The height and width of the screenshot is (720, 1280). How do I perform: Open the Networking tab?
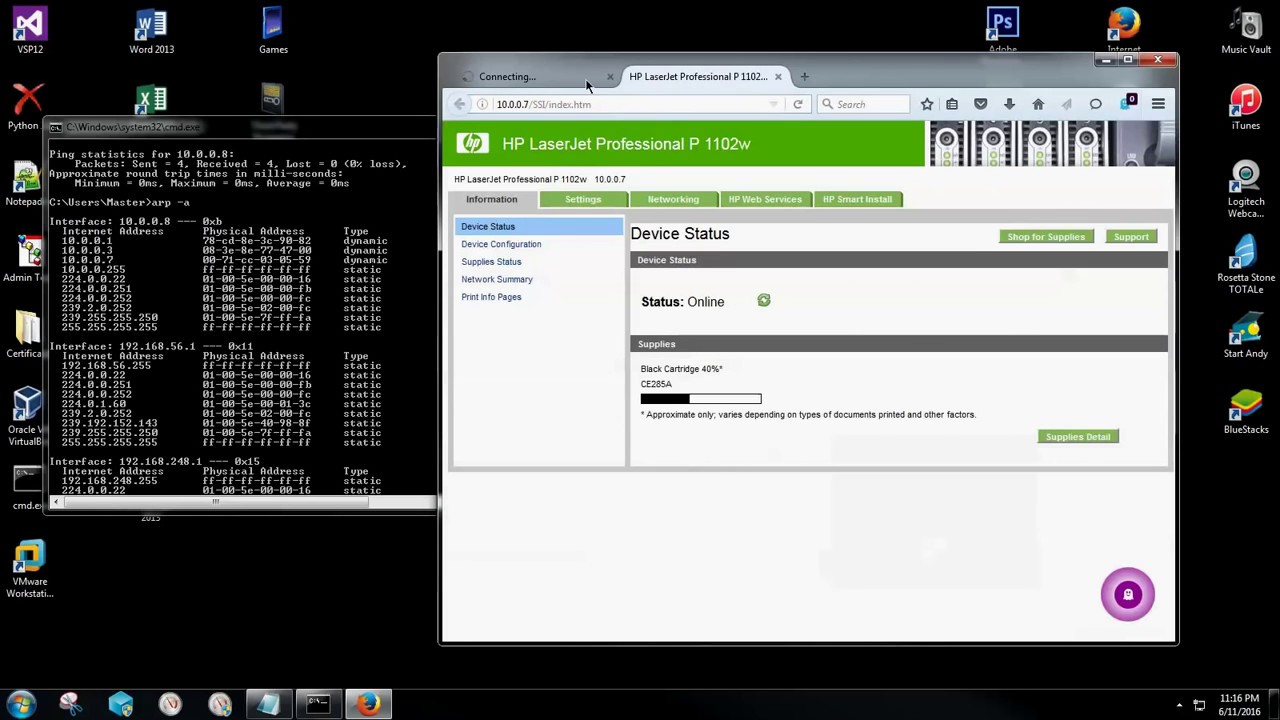pyautogui.click(x=673, y=199)
